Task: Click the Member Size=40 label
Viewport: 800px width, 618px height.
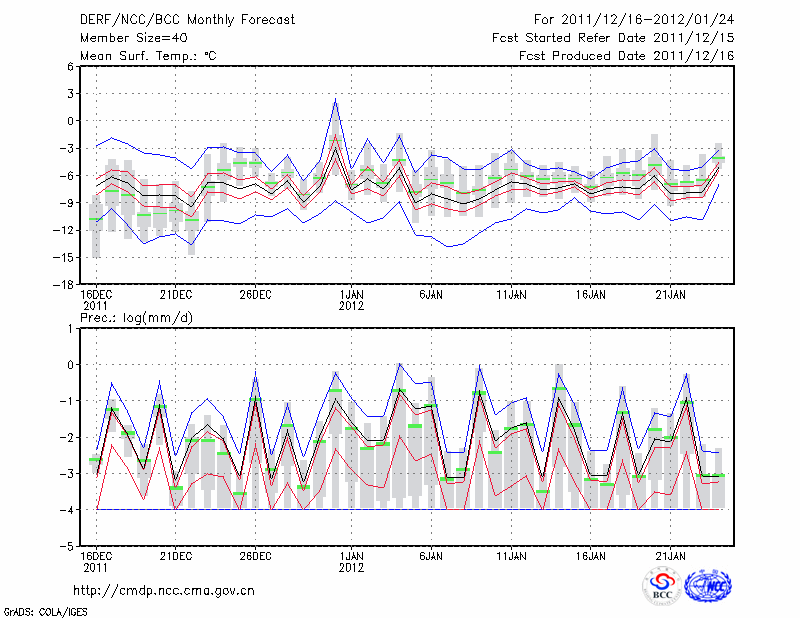Action: coord(126,38)
